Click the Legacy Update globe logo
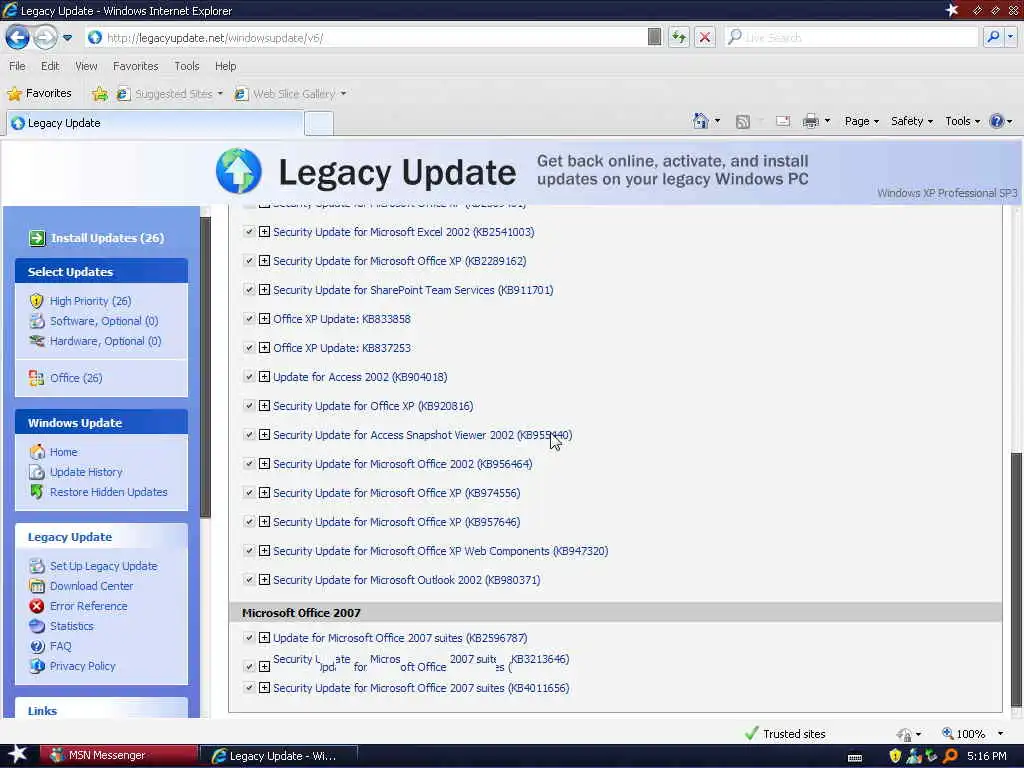This screenshot has width=1024, height=768. (x=239, y=171)
